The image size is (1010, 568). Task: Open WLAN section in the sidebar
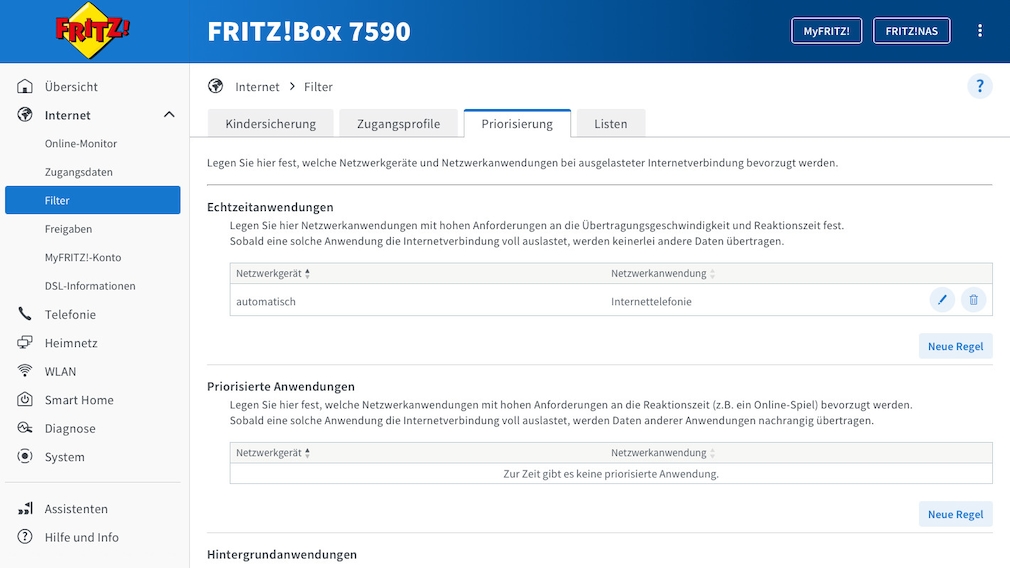click(x=60, y=371)
